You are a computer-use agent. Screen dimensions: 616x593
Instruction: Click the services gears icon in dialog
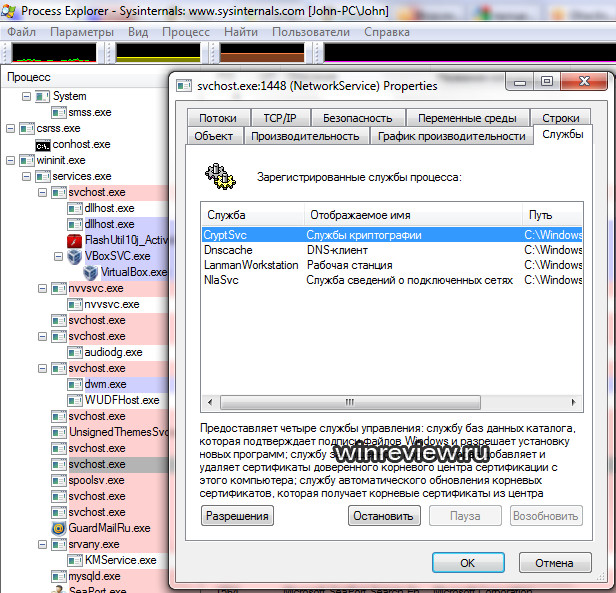pyautogui.click(x=220, y=176)
